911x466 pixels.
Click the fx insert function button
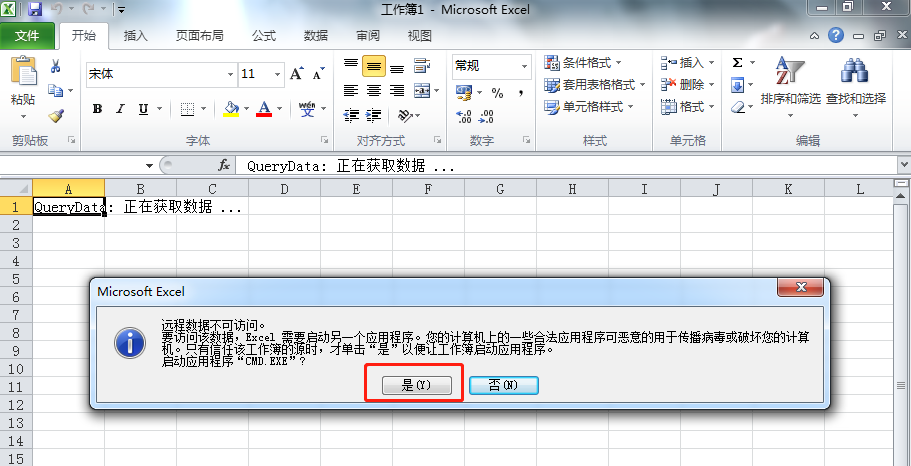(x=224, y=166)
